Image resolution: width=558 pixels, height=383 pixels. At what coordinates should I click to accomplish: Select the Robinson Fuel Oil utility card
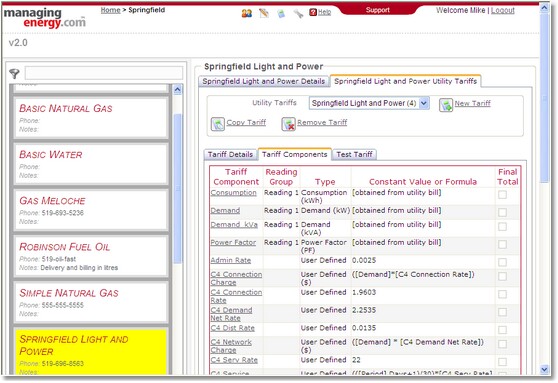coord(90,256)
